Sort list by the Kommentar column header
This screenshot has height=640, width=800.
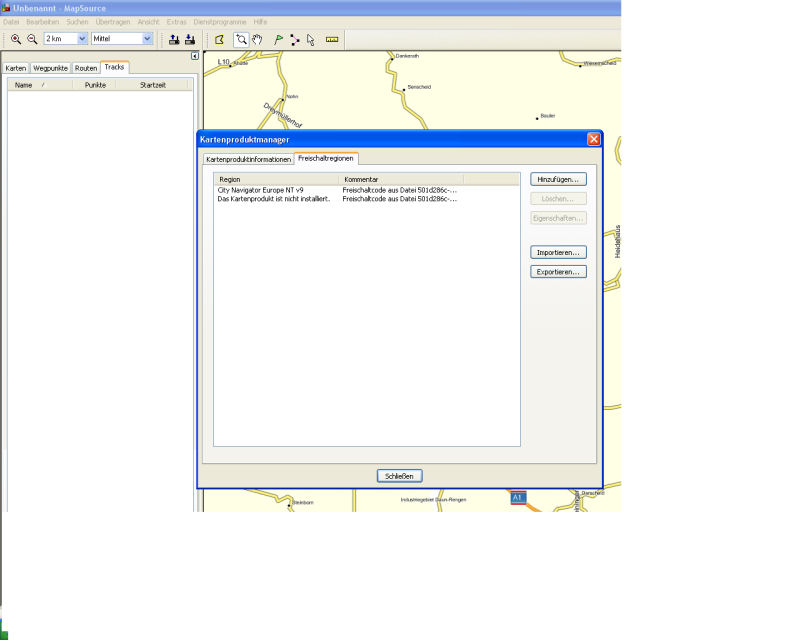click(401, 179)
